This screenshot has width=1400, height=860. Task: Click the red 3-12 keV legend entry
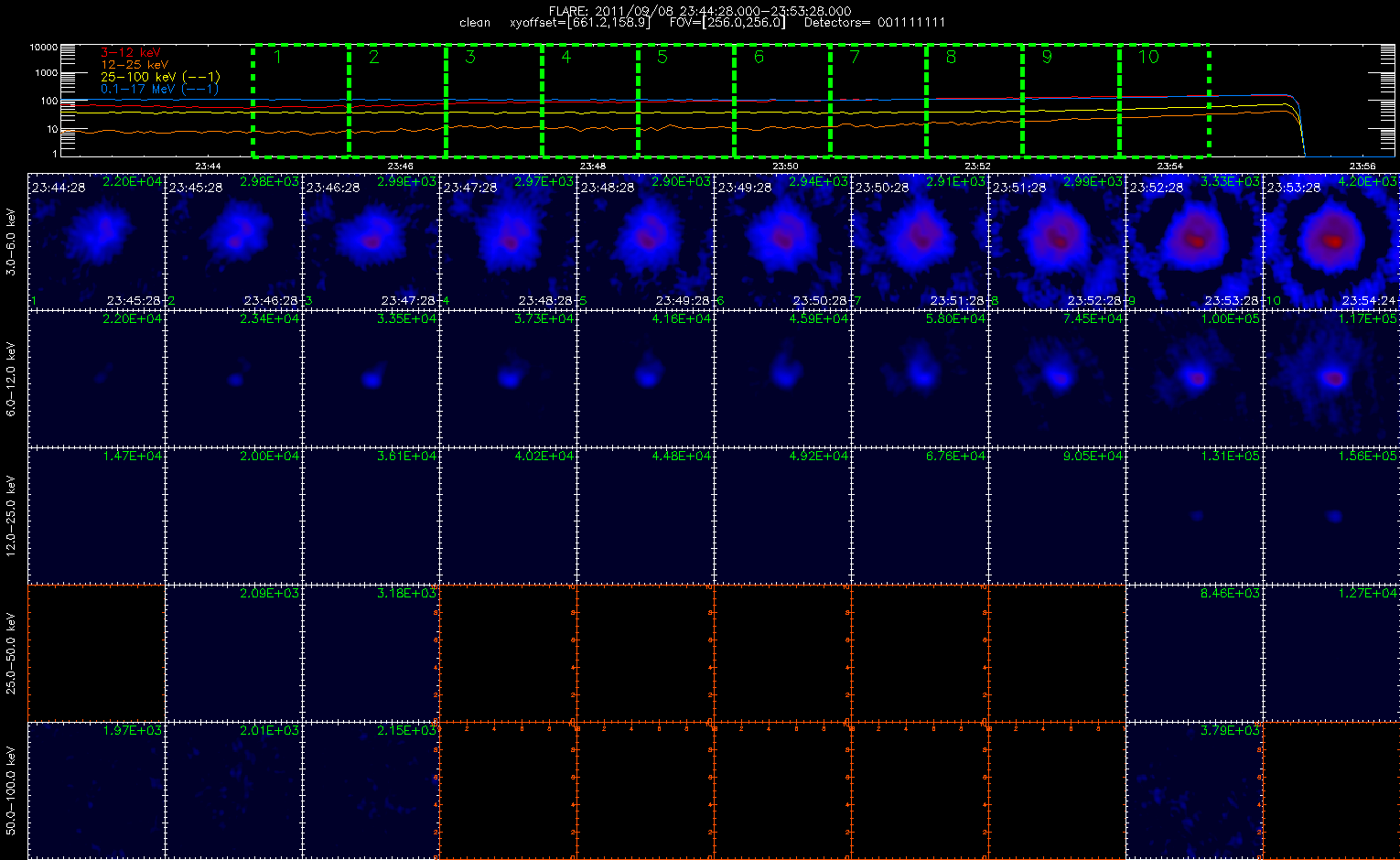[x=131, y=53]
